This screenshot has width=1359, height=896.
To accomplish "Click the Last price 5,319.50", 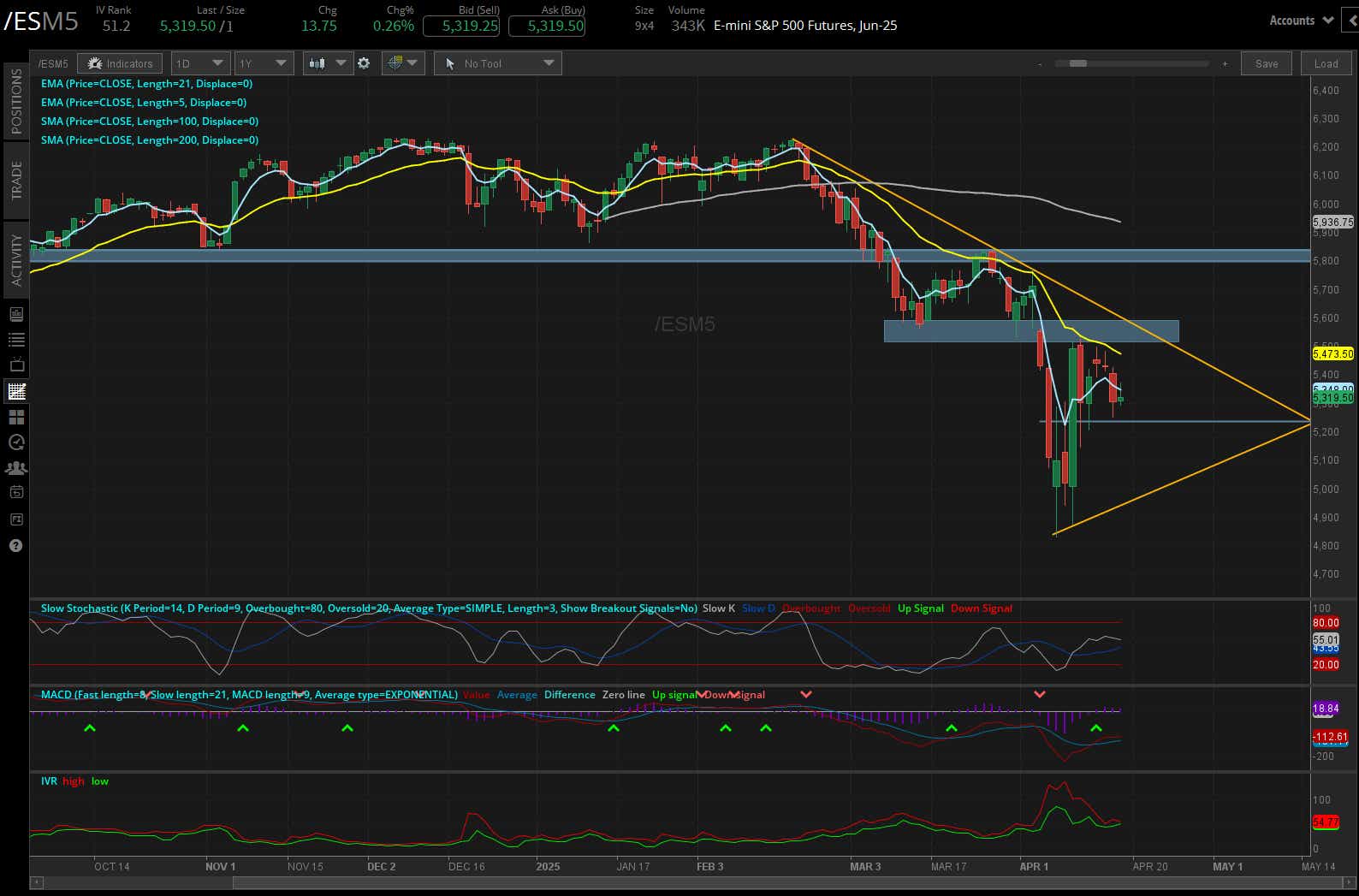I will point(187,26).
